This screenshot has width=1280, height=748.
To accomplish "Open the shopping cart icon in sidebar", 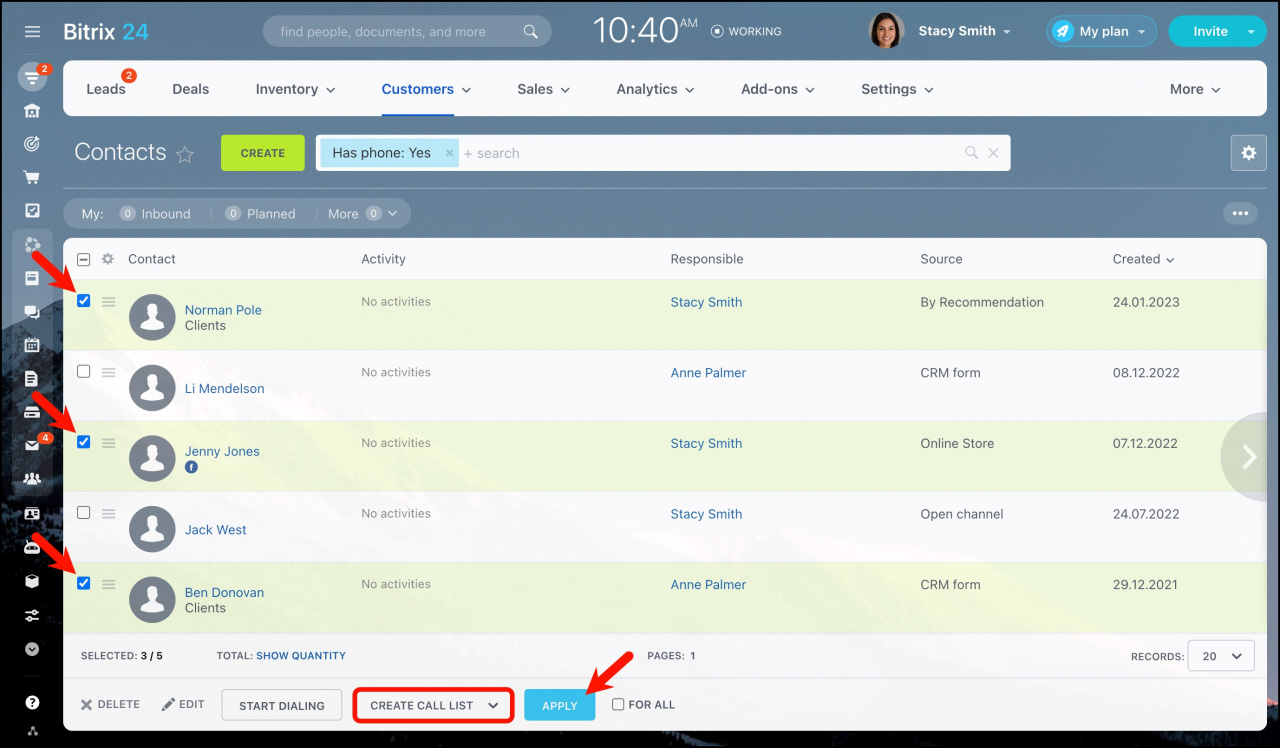I will pyautogui.click(x=32, y=178).
